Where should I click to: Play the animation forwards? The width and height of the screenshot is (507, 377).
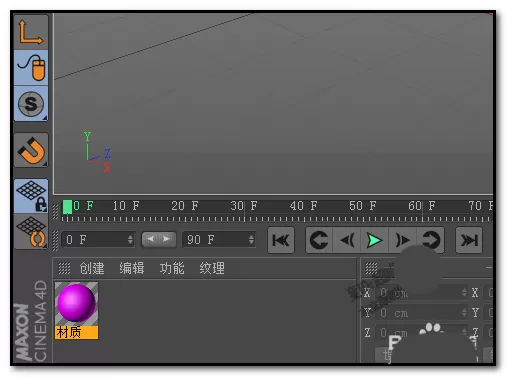tap(374, 240)
